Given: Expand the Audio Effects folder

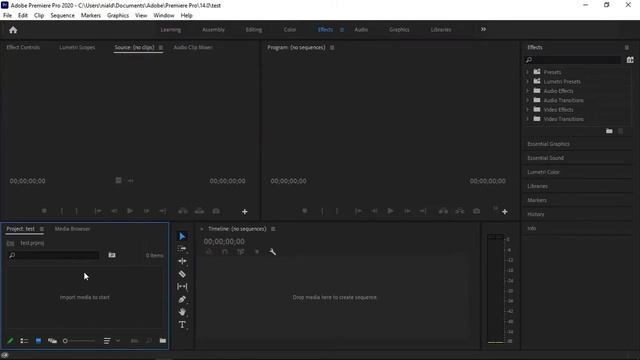Looking at the screenshot, I should [x=527, y=91].
